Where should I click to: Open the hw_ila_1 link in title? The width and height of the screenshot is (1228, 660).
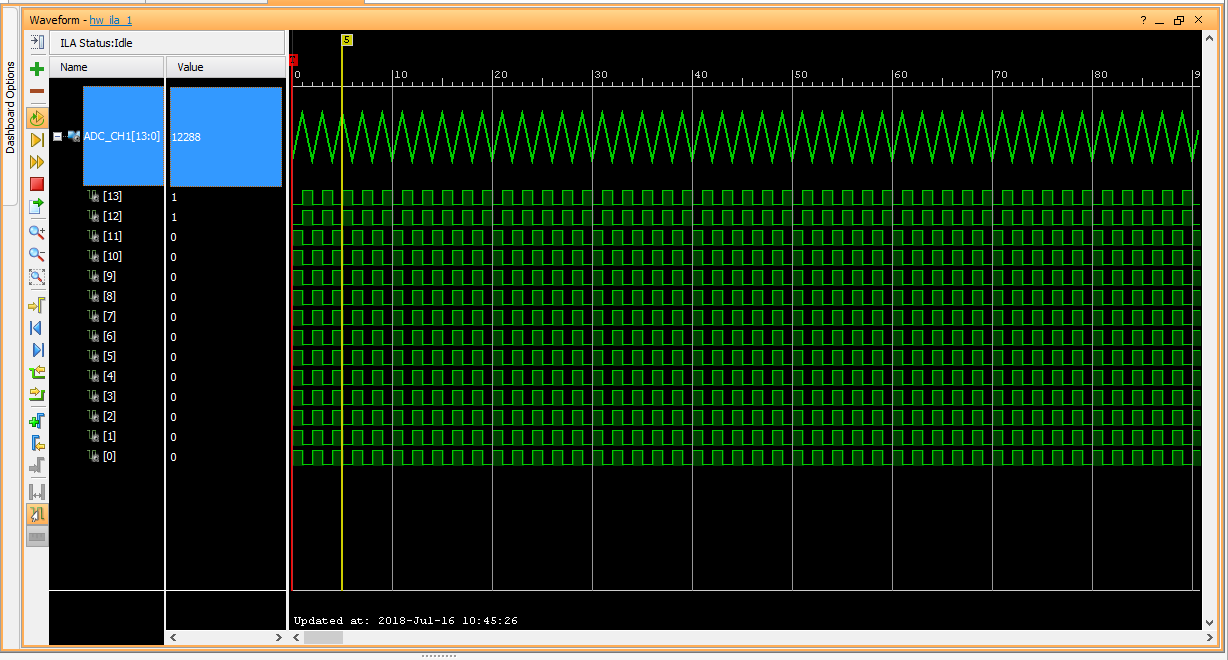(111, 20)
